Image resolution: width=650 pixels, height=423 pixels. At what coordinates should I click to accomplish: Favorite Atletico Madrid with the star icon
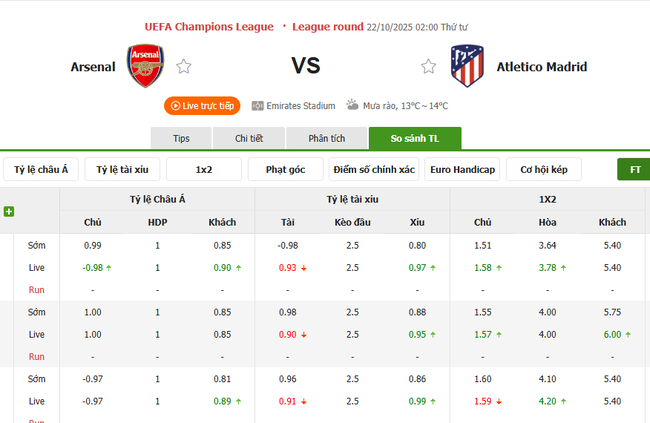click(429, 67)
